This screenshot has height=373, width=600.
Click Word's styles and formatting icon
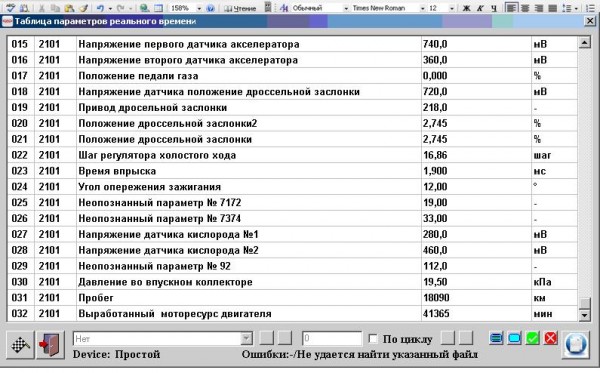(284, 8)
